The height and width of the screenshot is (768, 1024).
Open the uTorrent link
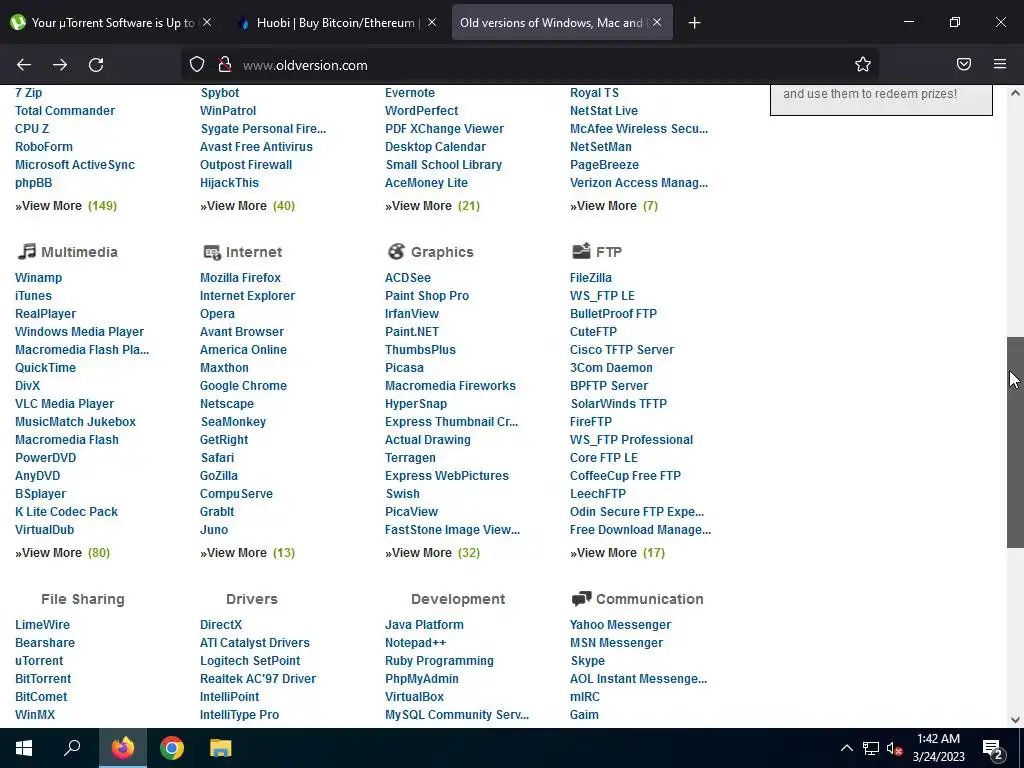coord(39,660)
